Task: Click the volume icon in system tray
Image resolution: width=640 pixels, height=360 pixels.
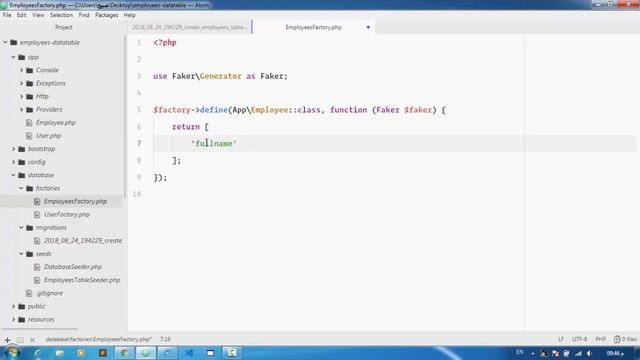Action: [x=589, y=353]
